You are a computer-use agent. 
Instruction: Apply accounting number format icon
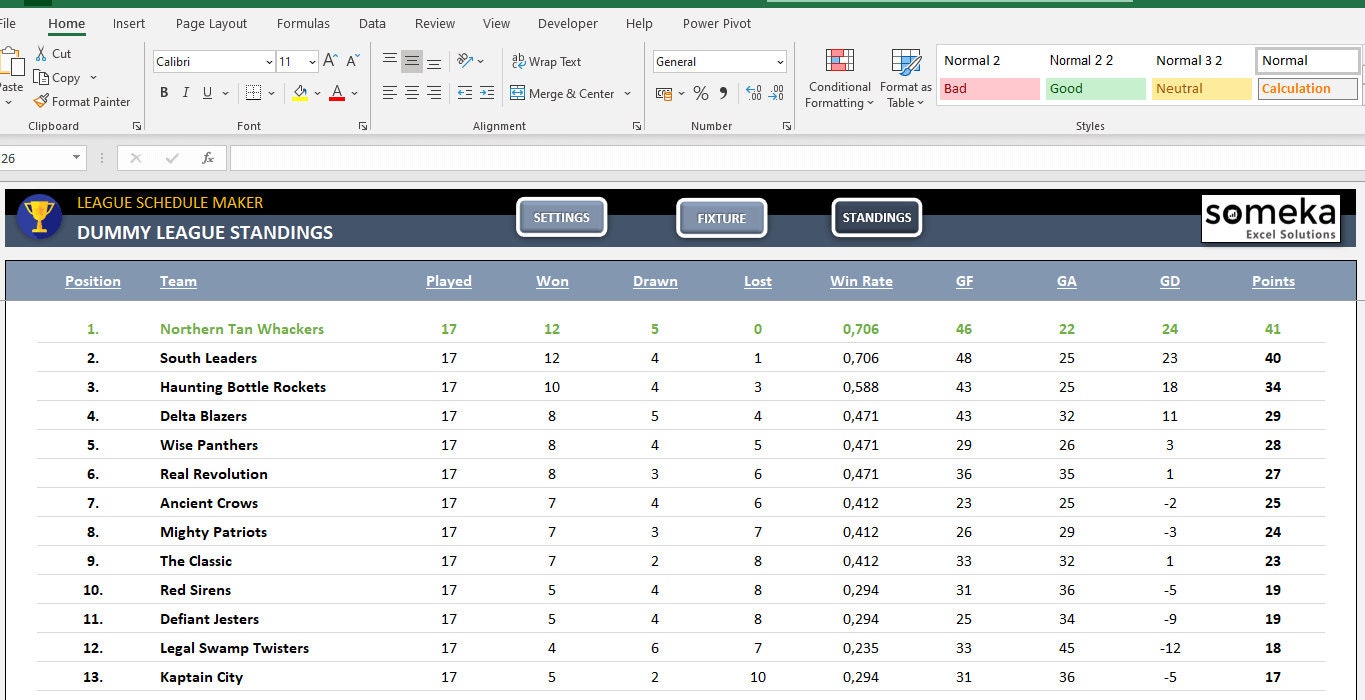(x=664, y=93)
